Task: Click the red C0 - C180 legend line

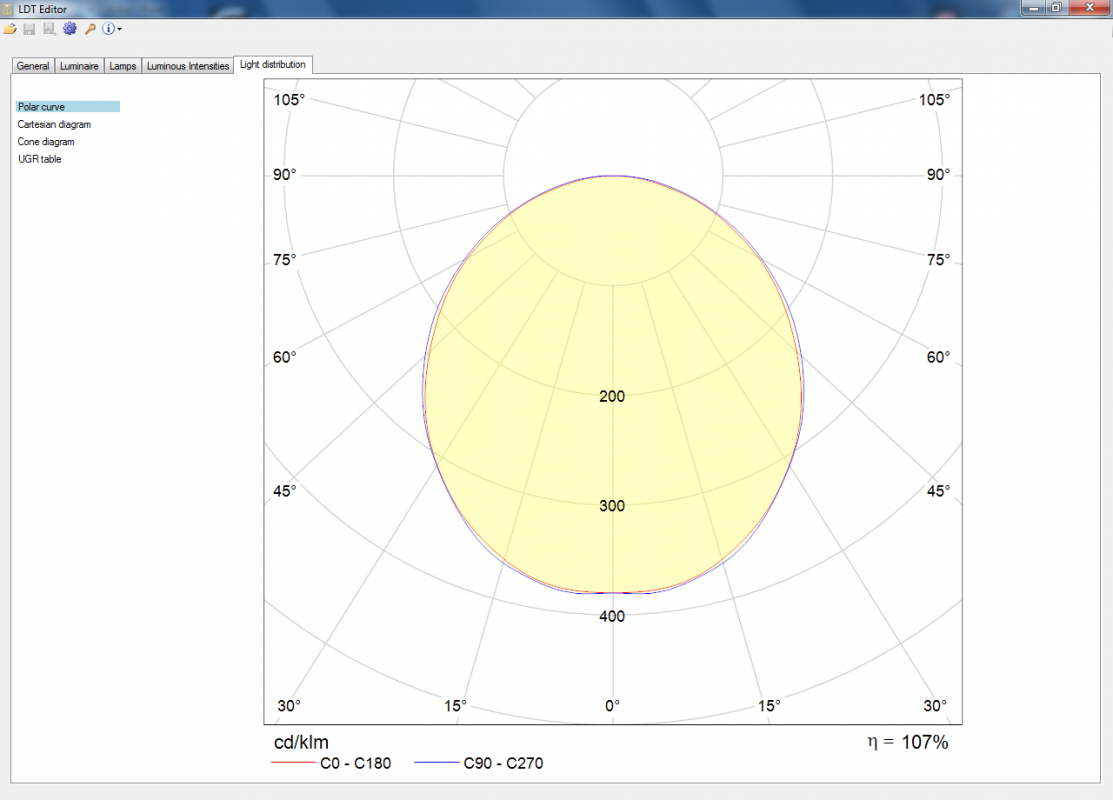Action: [x=293, y=763]
